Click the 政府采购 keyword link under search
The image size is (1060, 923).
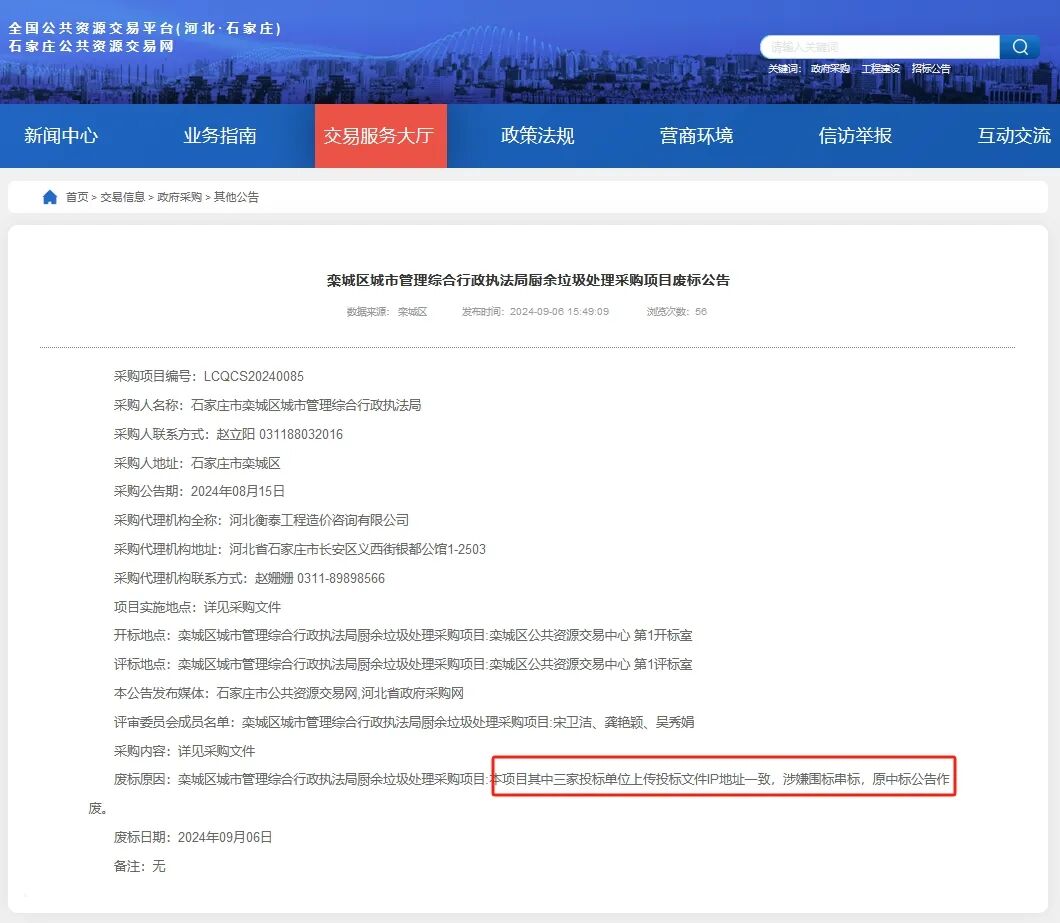[x=830, y=68]
